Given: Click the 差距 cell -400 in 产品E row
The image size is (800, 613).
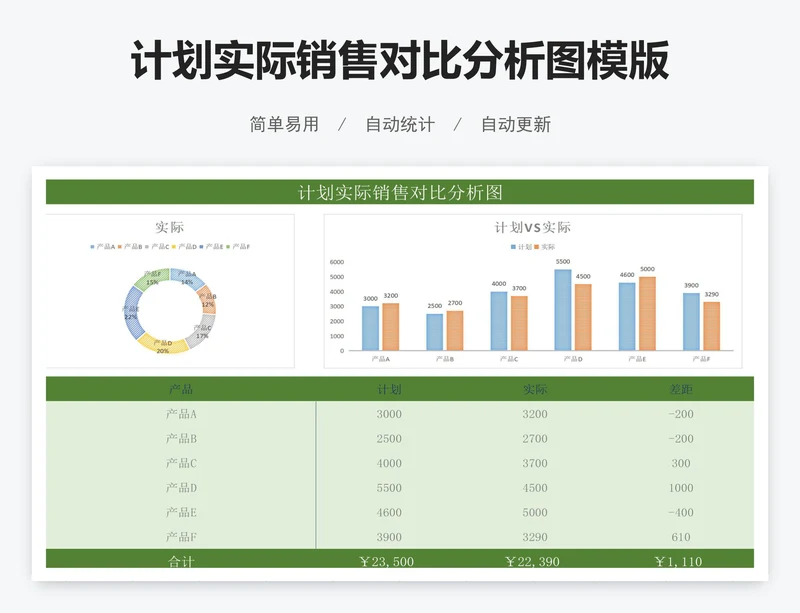Looking at the screenshot, I should pos(681,512).
